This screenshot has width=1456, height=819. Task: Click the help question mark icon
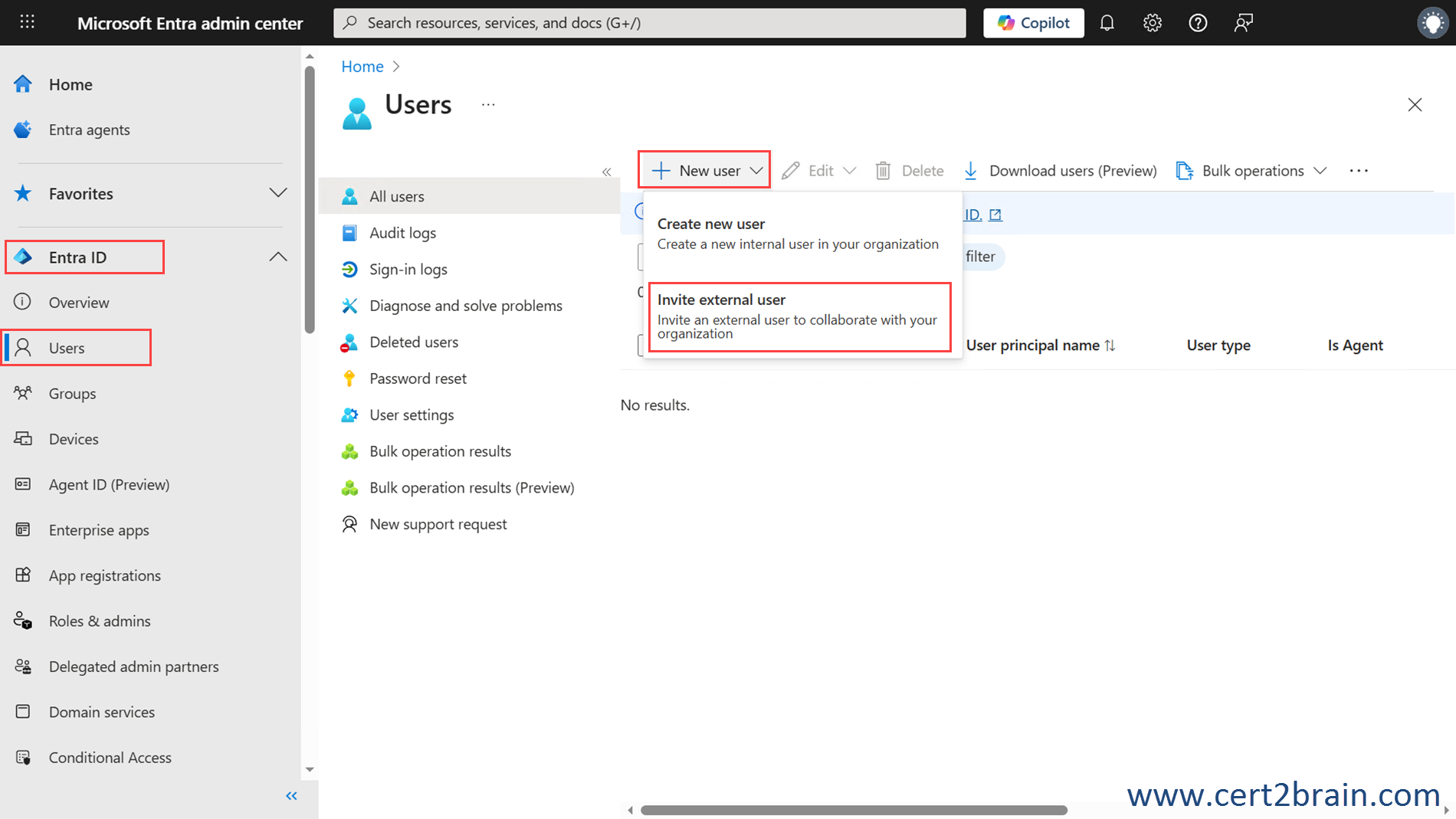coord(1198,23)
